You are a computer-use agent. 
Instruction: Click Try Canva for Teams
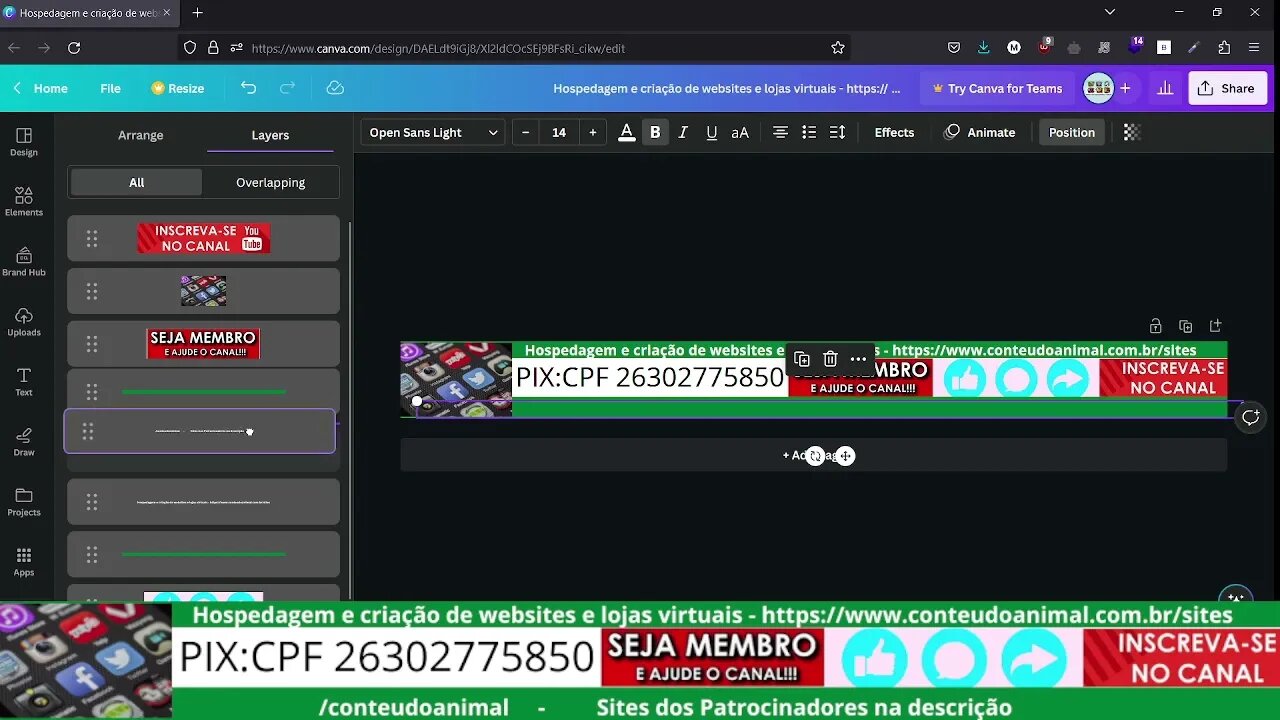pyautogui.click(x=996, y=88)
